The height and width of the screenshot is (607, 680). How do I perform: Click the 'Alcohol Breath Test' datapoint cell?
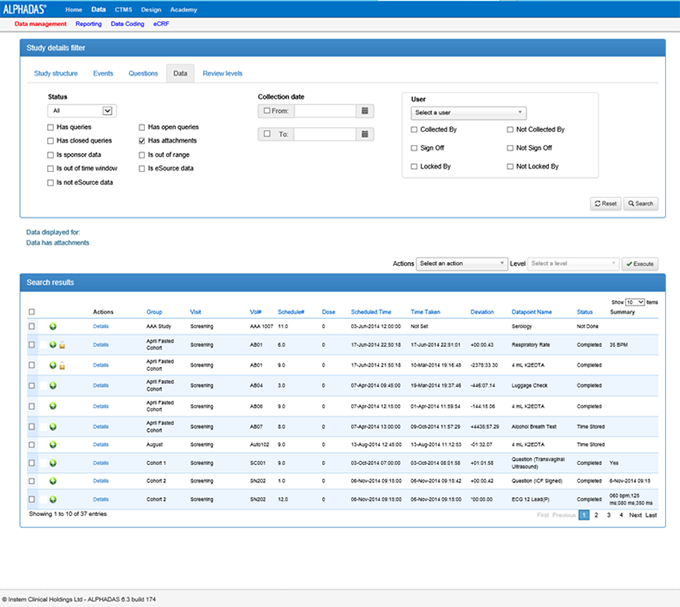534,427
